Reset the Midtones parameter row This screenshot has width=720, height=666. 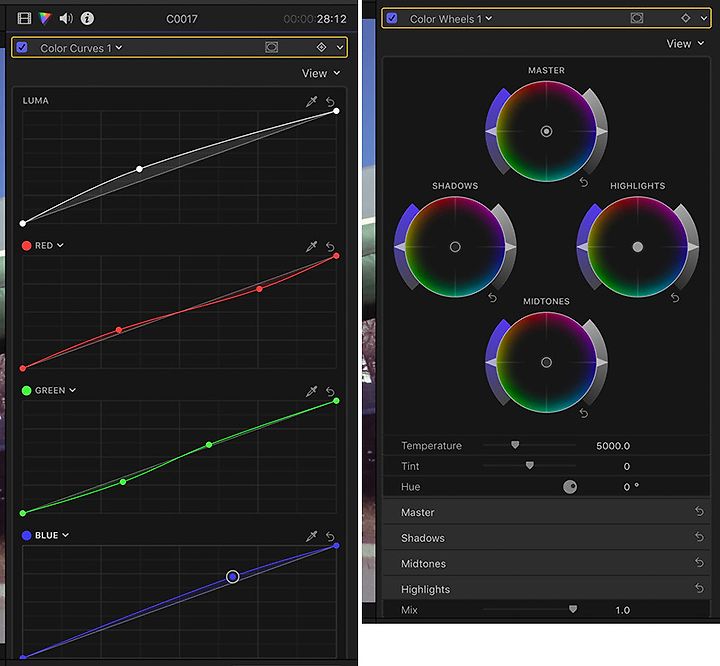click(x=699, y=562)
